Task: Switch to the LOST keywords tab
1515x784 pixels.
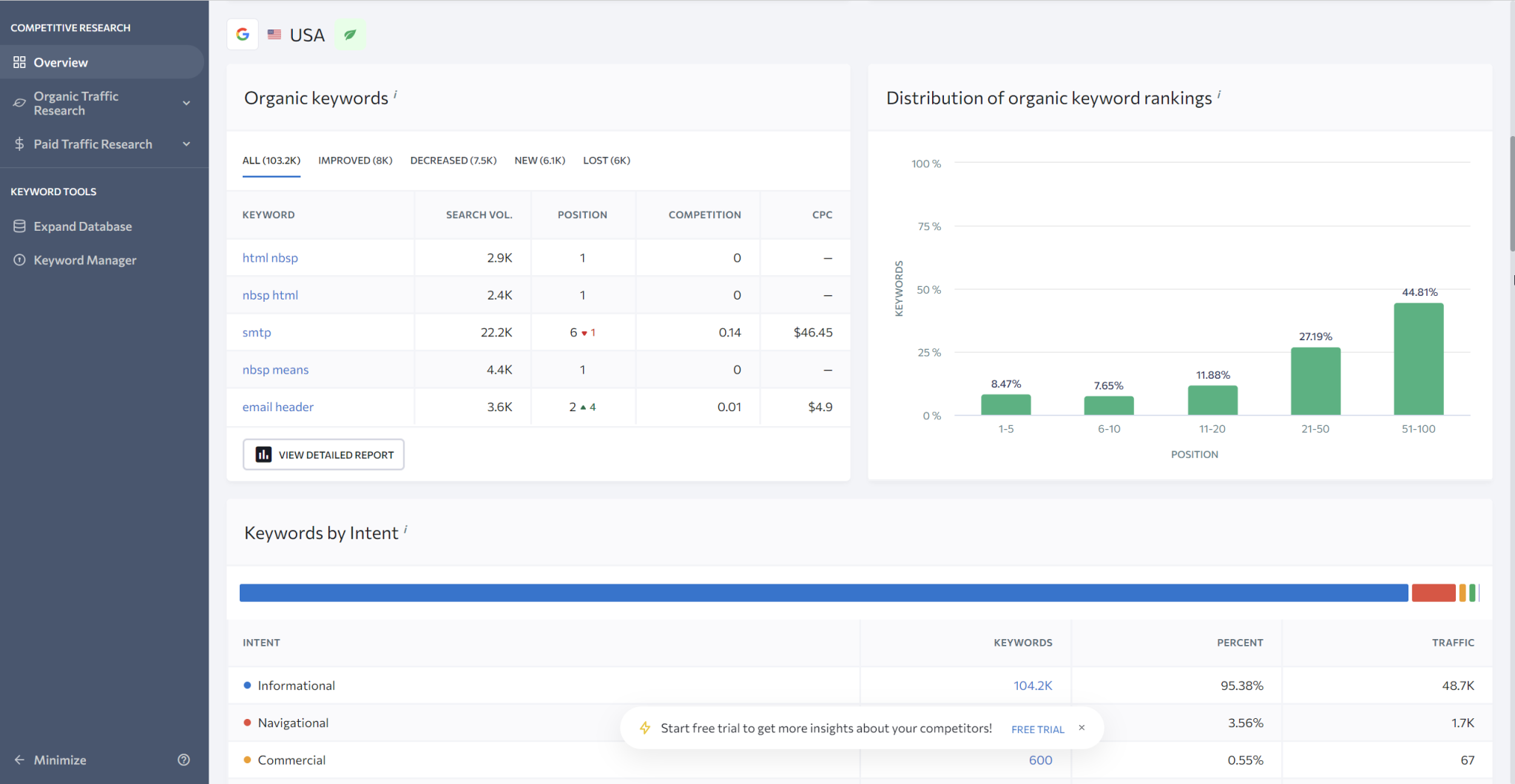Action: click(606, 160)
